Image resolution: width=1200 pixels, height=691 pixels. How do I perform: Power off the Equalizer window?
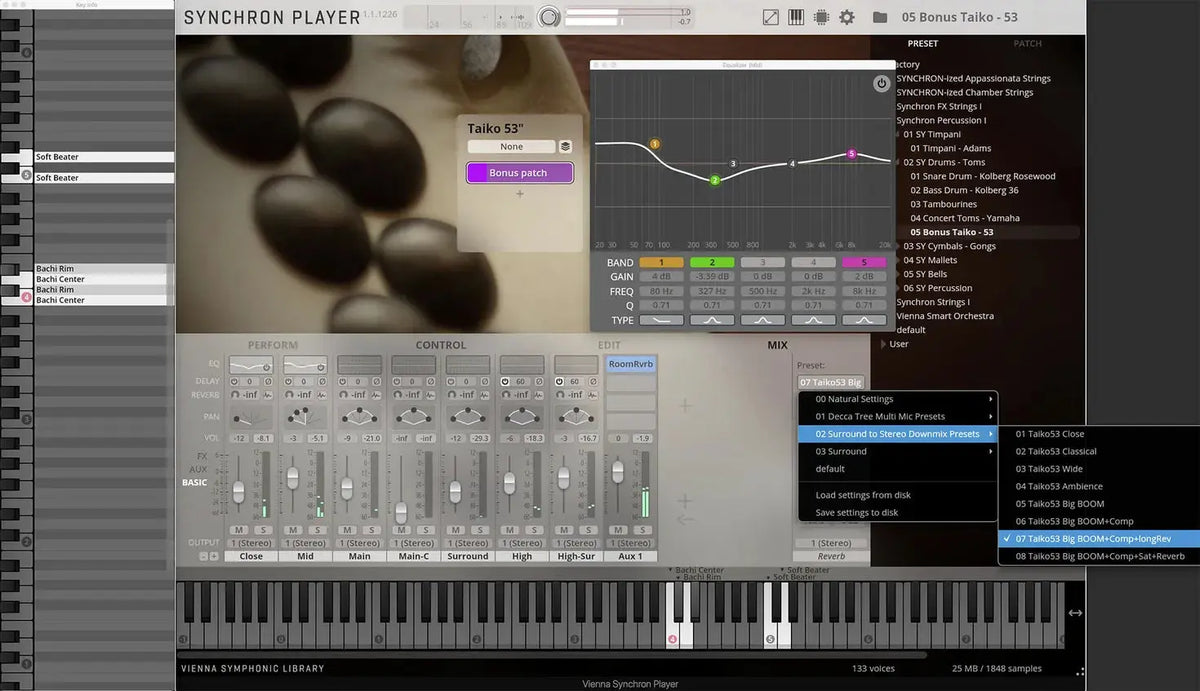click(882, 85)
